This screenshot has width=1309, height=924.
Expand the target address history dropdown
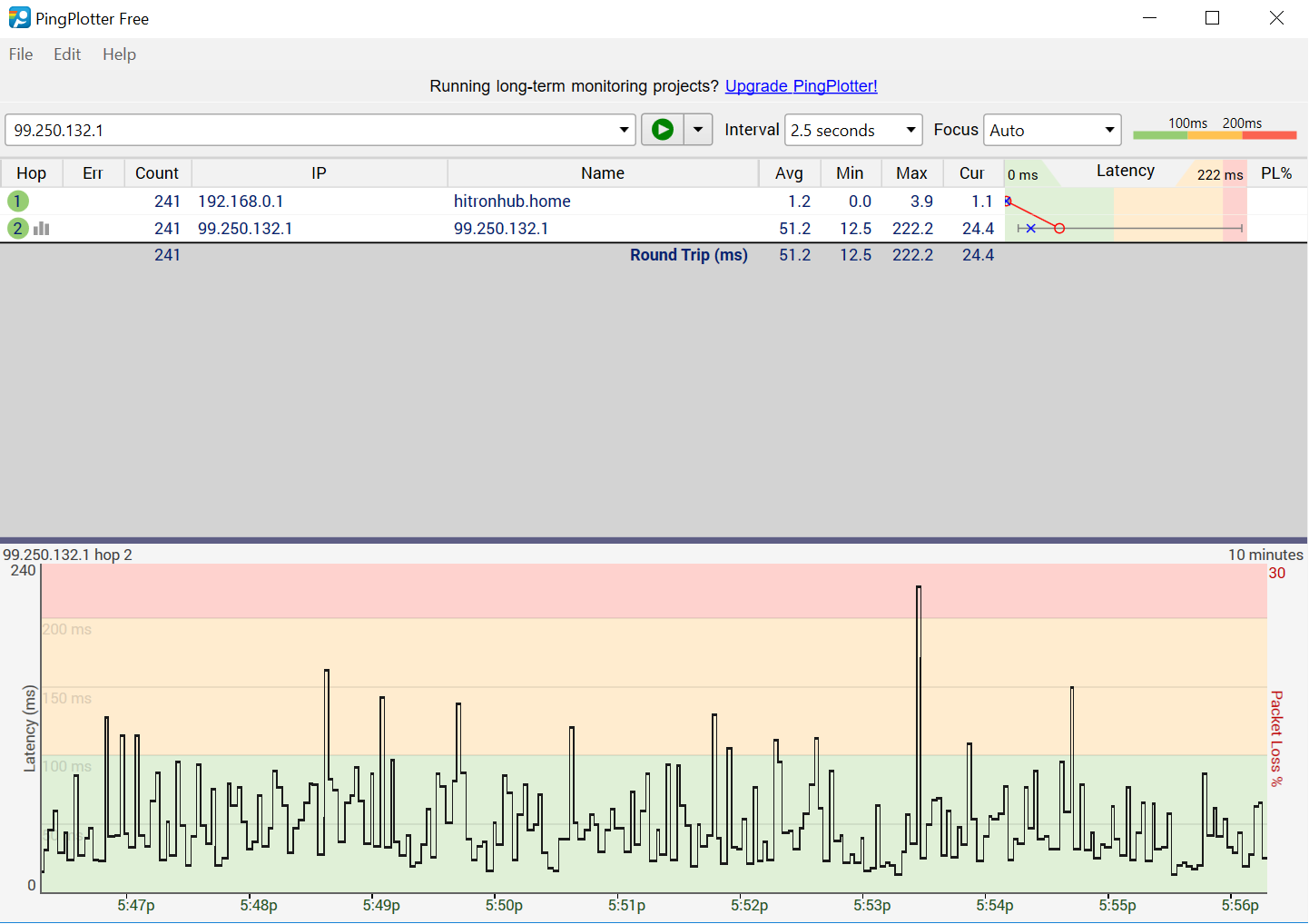click(624, 130)
